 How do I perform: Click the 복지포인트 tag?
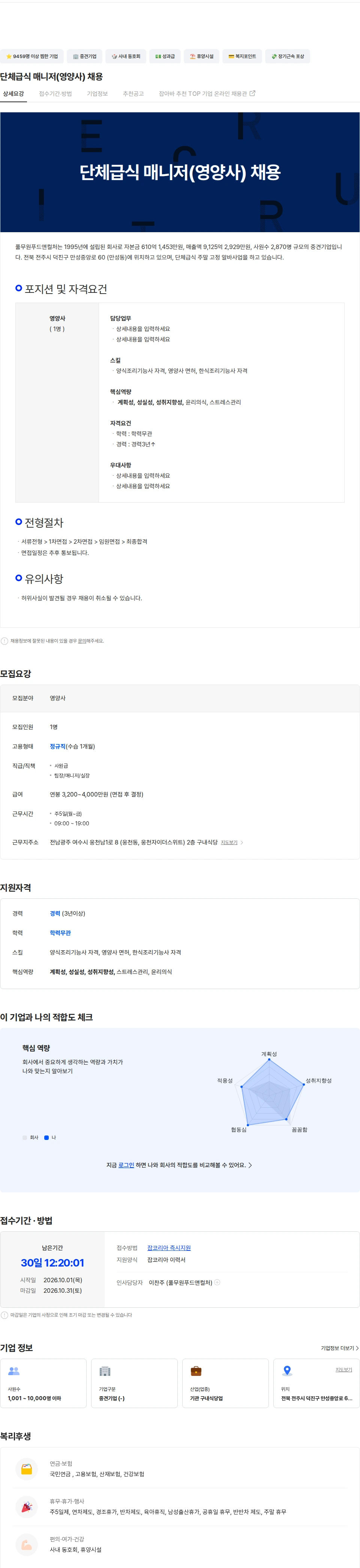(x=242, y=57)
